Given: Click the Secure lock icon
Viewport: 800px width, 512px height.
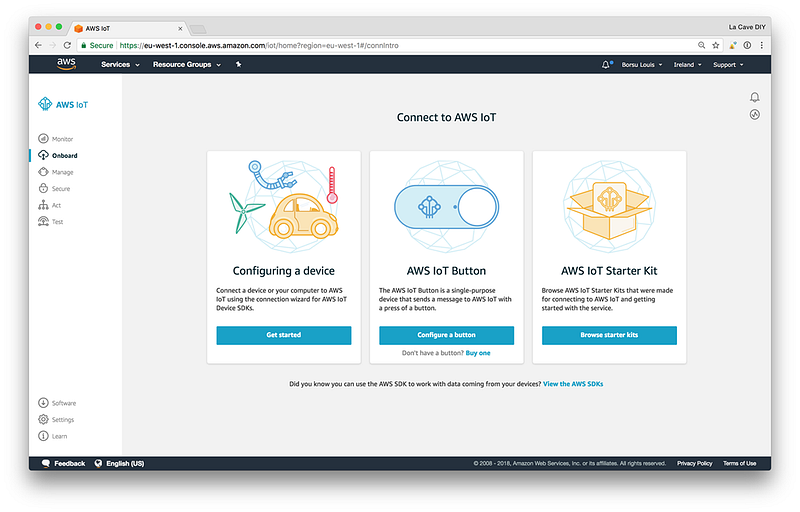Looking at the screenshot, I should [43, 188].
